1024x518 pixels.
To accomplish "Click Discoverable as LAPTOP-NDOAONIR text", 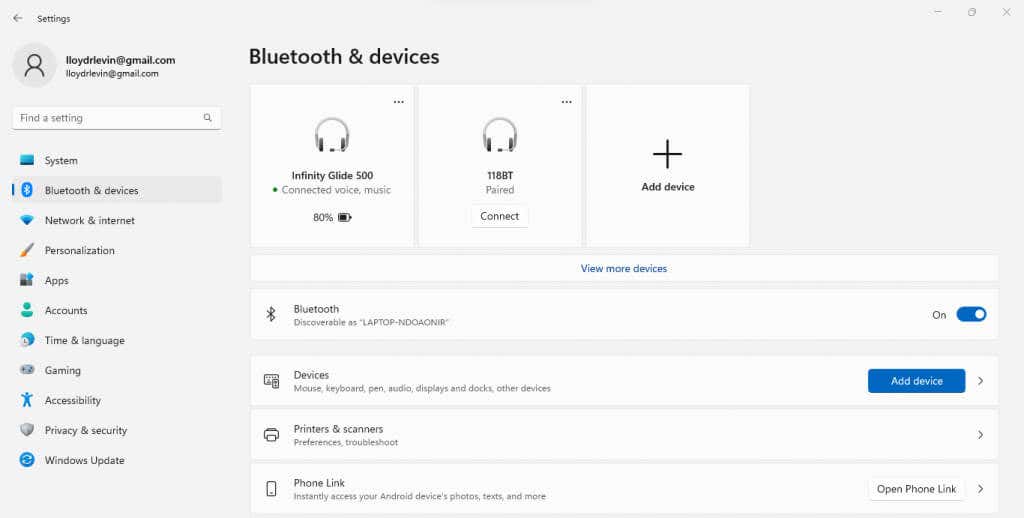I will click(371, 323).
